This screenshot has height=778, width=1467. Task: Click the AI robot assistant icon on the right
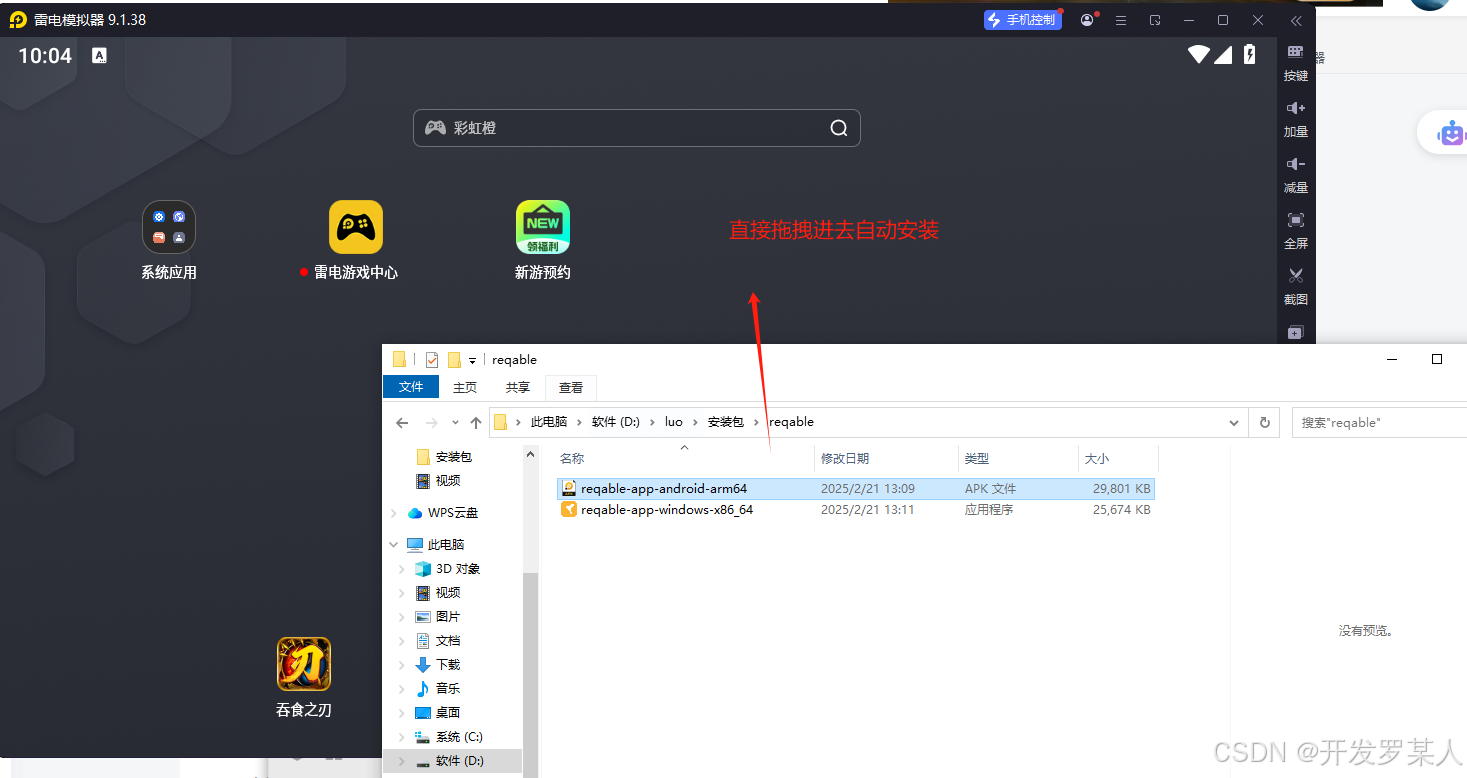[x=1451, y=133]
